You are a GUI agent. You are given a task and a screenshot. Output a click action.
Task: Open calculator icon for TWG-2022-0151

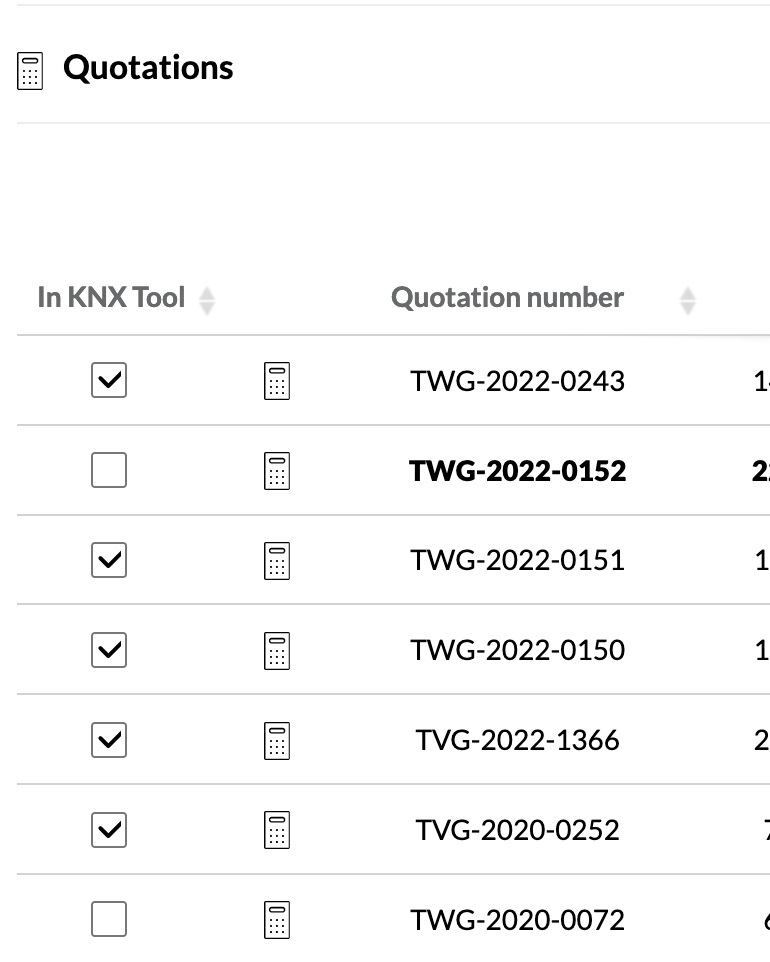277,561
